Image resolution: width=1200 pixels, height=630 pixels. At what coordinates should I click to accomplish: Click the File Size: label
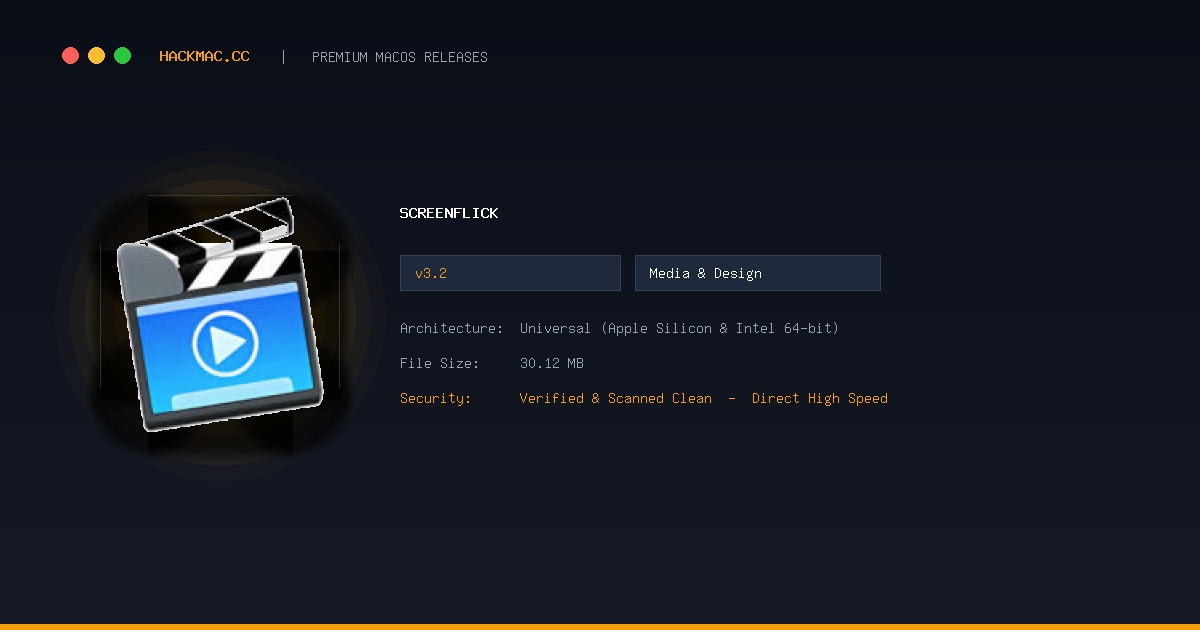(x=440, y=363)
